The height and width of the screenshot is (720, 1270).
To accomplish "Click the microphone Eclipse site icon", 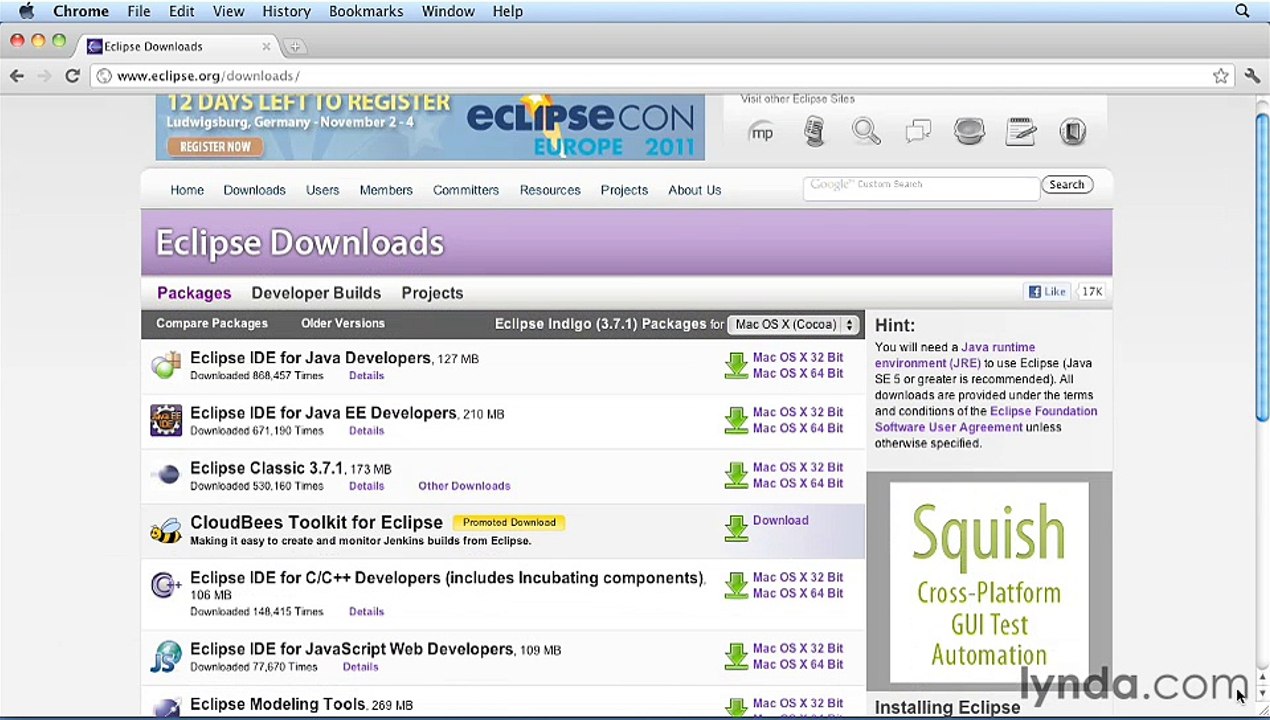I will pos(815,132).
